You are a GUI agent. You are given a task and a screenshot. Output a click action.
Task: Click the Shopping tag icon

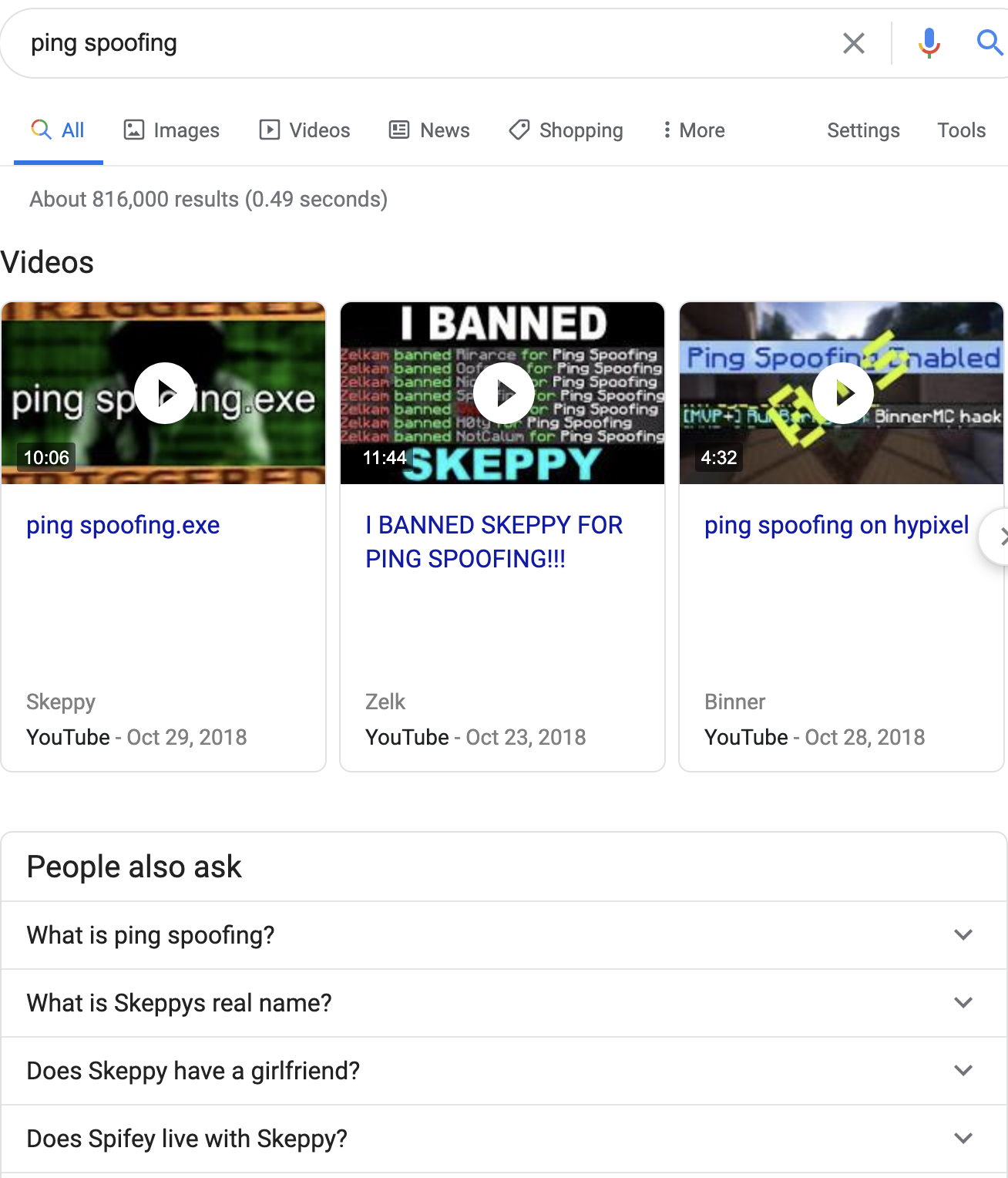click(517, 130)
